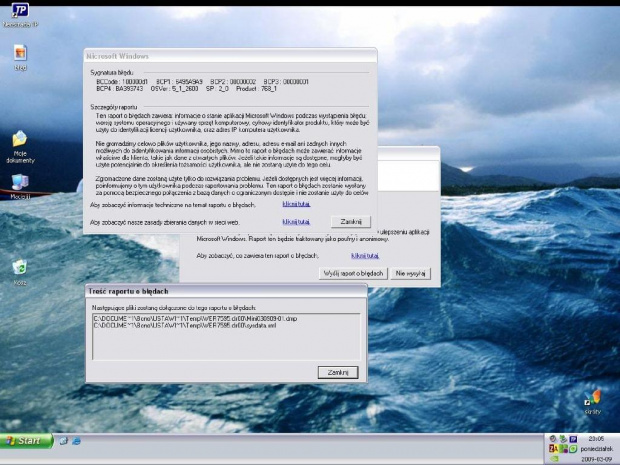Click 'kliknij tutaj' link for web data policy

click(296, 222)
